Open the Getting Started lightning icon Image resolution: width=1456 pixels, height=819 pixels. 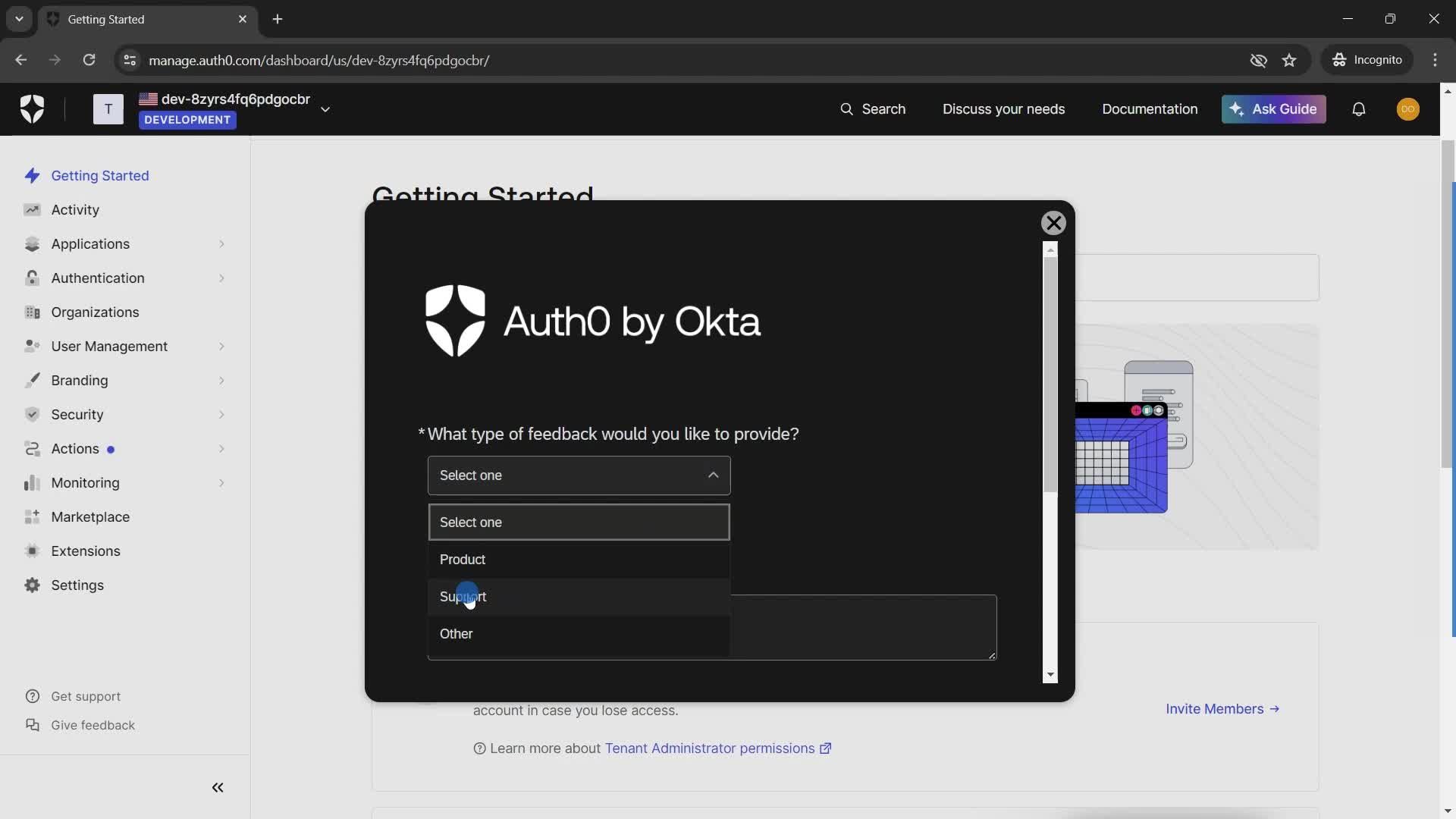click(x=32, y=176)
